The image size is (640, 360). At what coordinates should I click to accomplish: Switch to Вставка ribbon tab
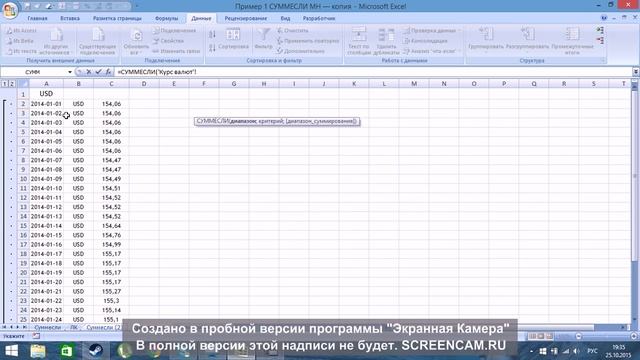pos(70,18)
